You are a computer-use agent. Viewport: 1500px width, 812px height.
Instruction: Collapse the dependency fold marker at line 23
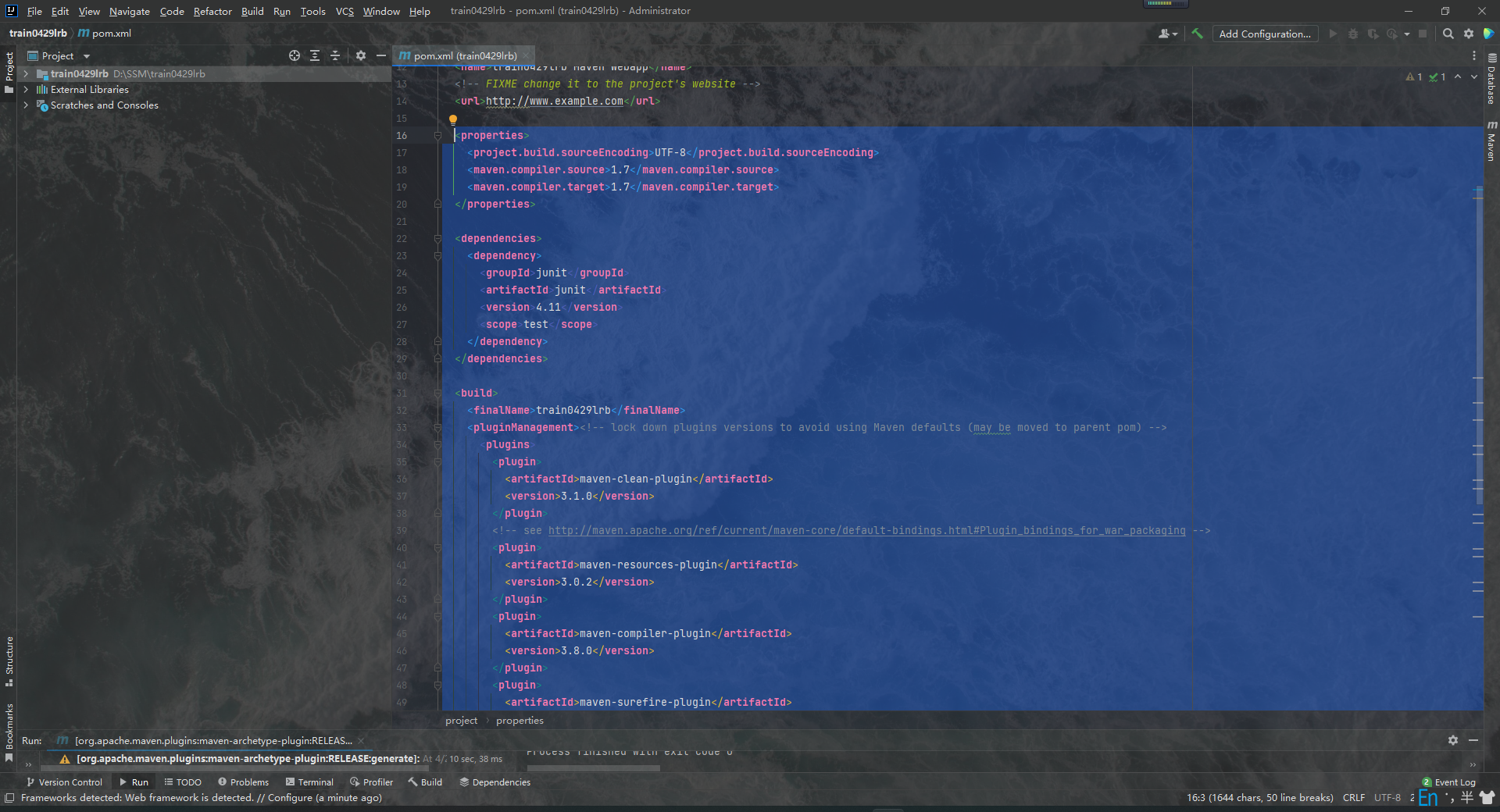[x=437, y=255]
